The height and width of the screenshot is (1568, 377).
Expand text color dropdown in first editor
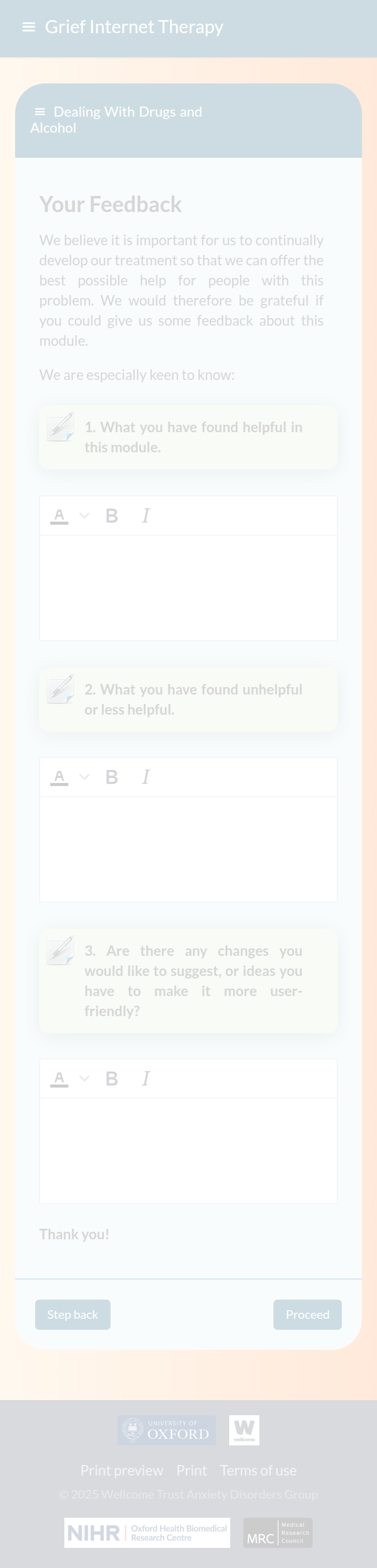click(x=84, y=516)
